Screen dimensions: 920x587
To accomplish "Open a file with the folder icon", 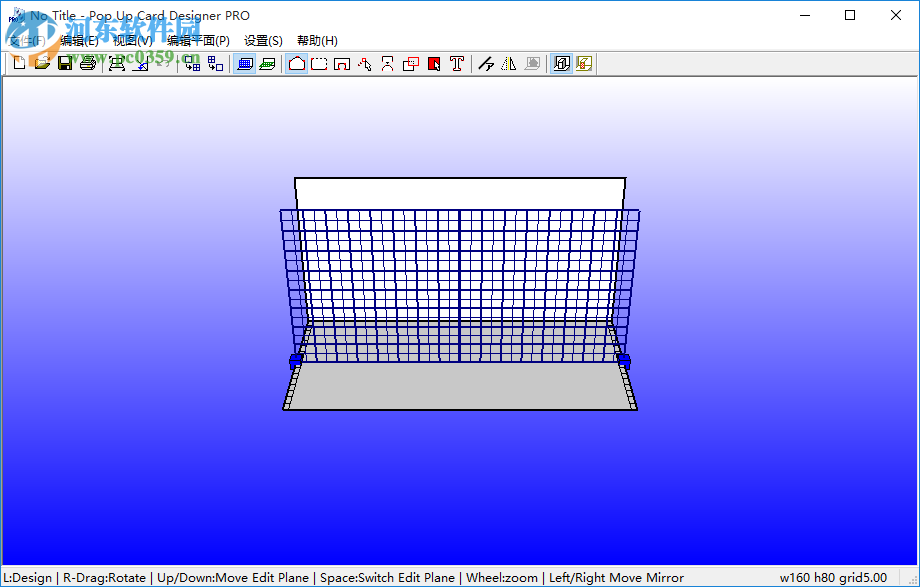I will (42, 63).
